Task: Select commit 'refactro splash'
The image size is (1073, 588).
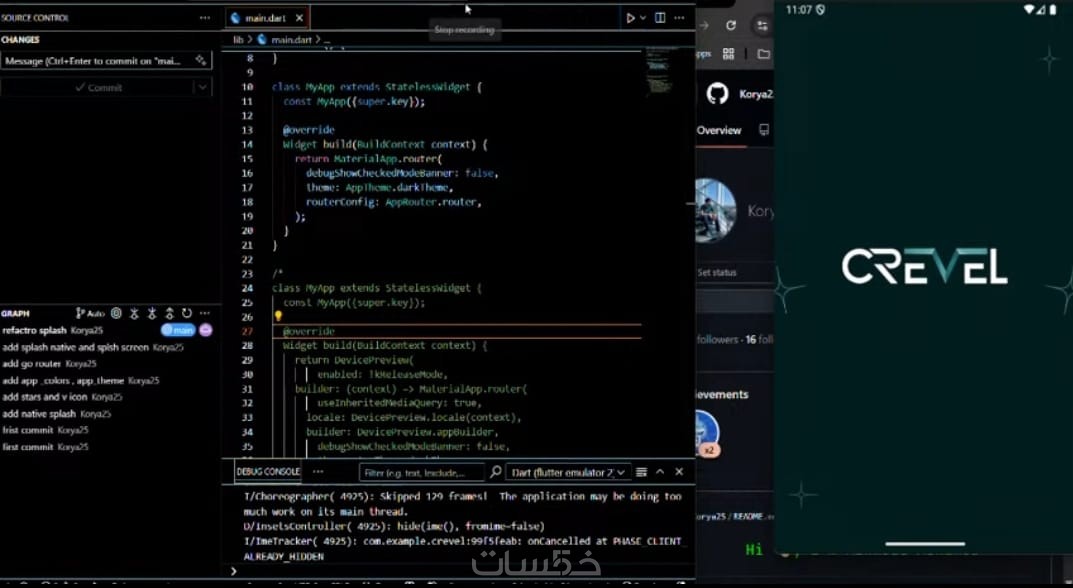Action: (34, 331)
